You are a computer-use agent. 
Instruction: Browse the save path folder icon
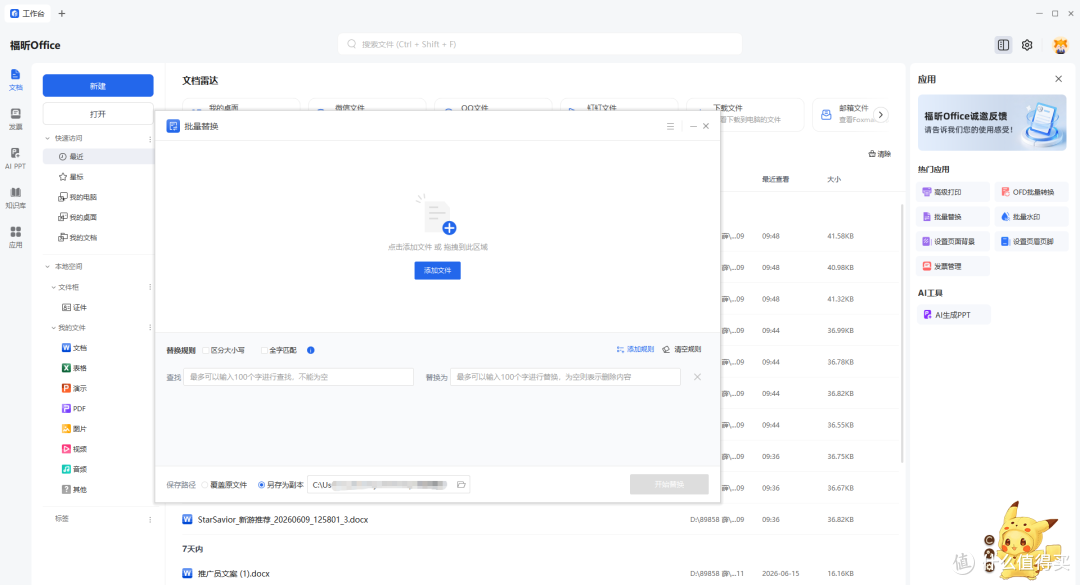tap(461, 484)
